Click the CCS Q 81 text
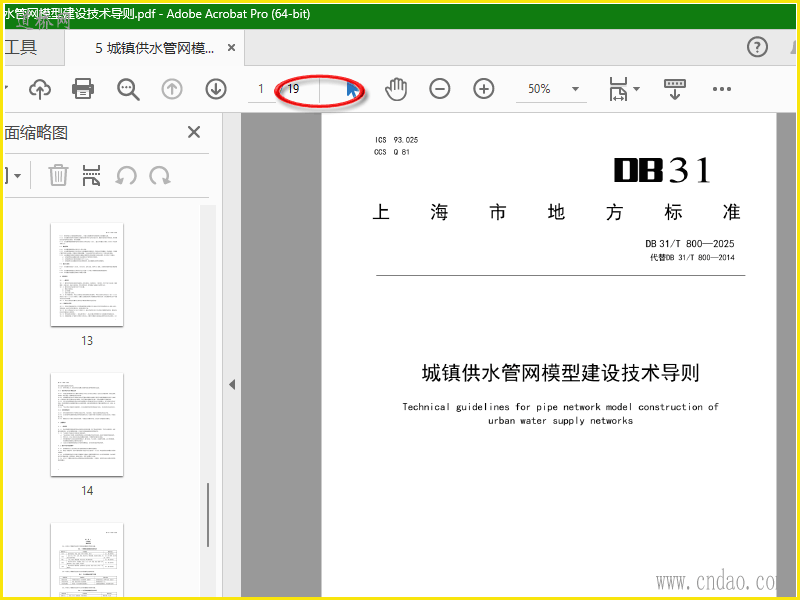The image size is (800, 600). 392,152
